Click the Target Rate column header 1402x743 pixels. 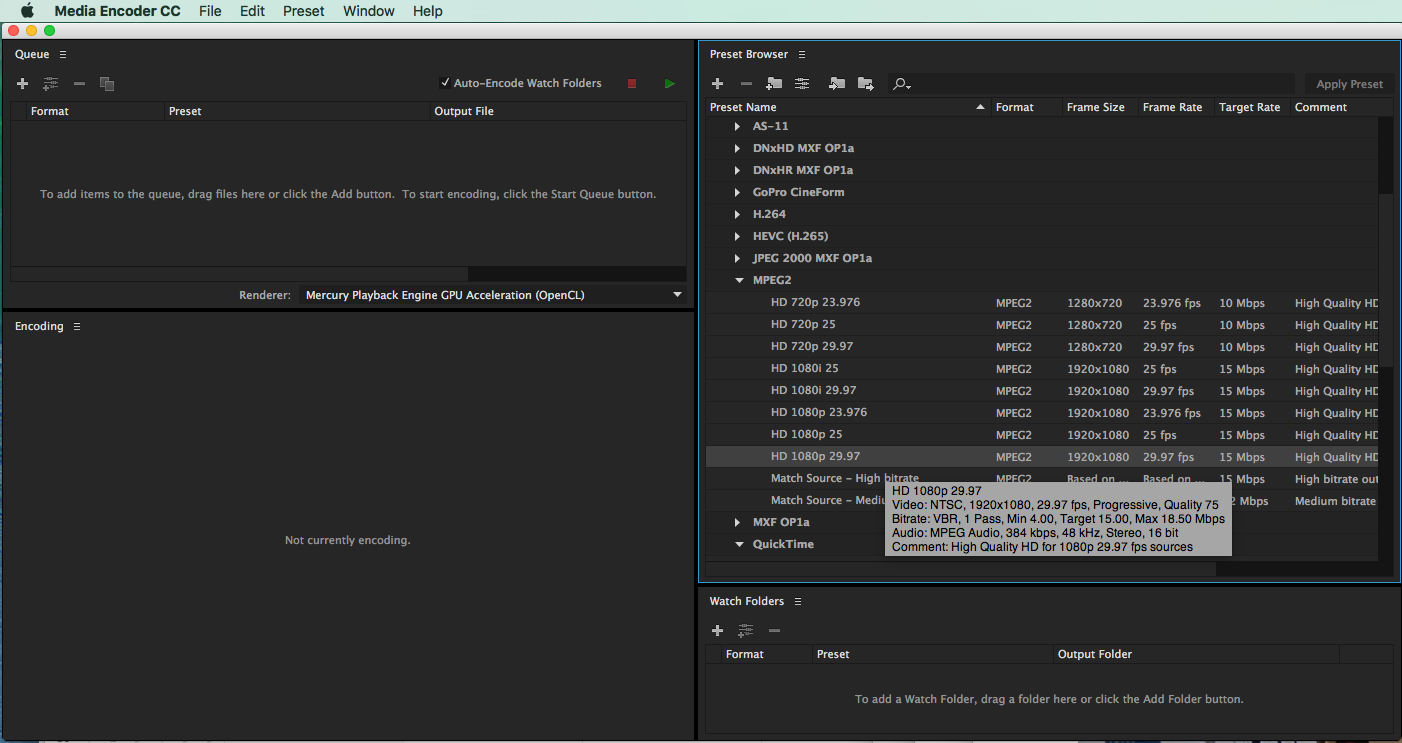point(1251,107)
